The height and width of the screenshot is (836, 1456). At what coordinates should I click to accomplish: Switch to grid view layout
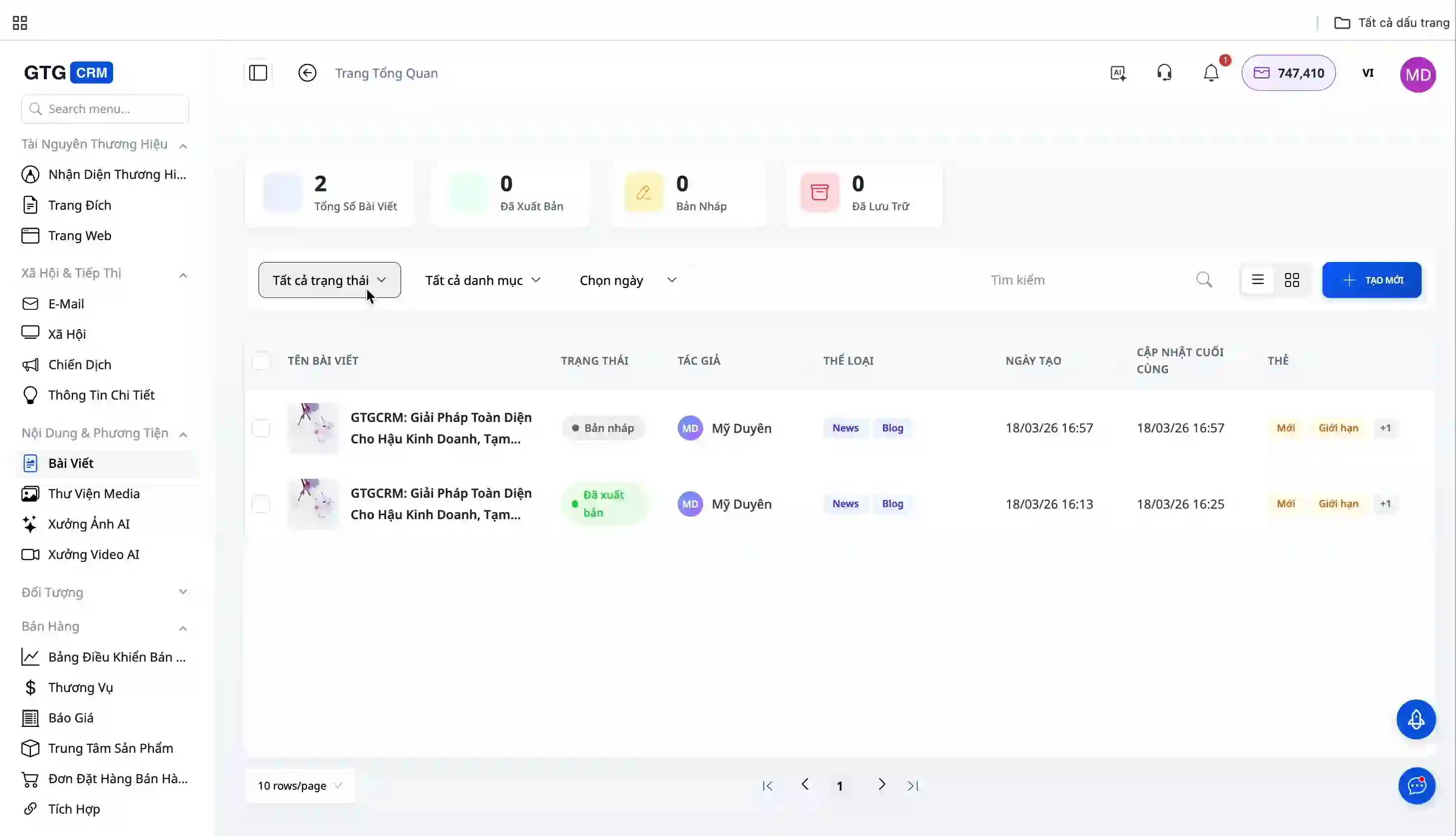coord(1292,280)
